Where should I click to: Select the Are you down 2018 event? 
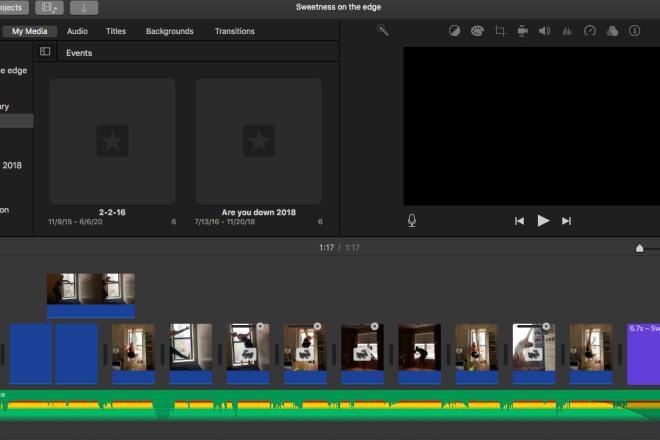258,141
